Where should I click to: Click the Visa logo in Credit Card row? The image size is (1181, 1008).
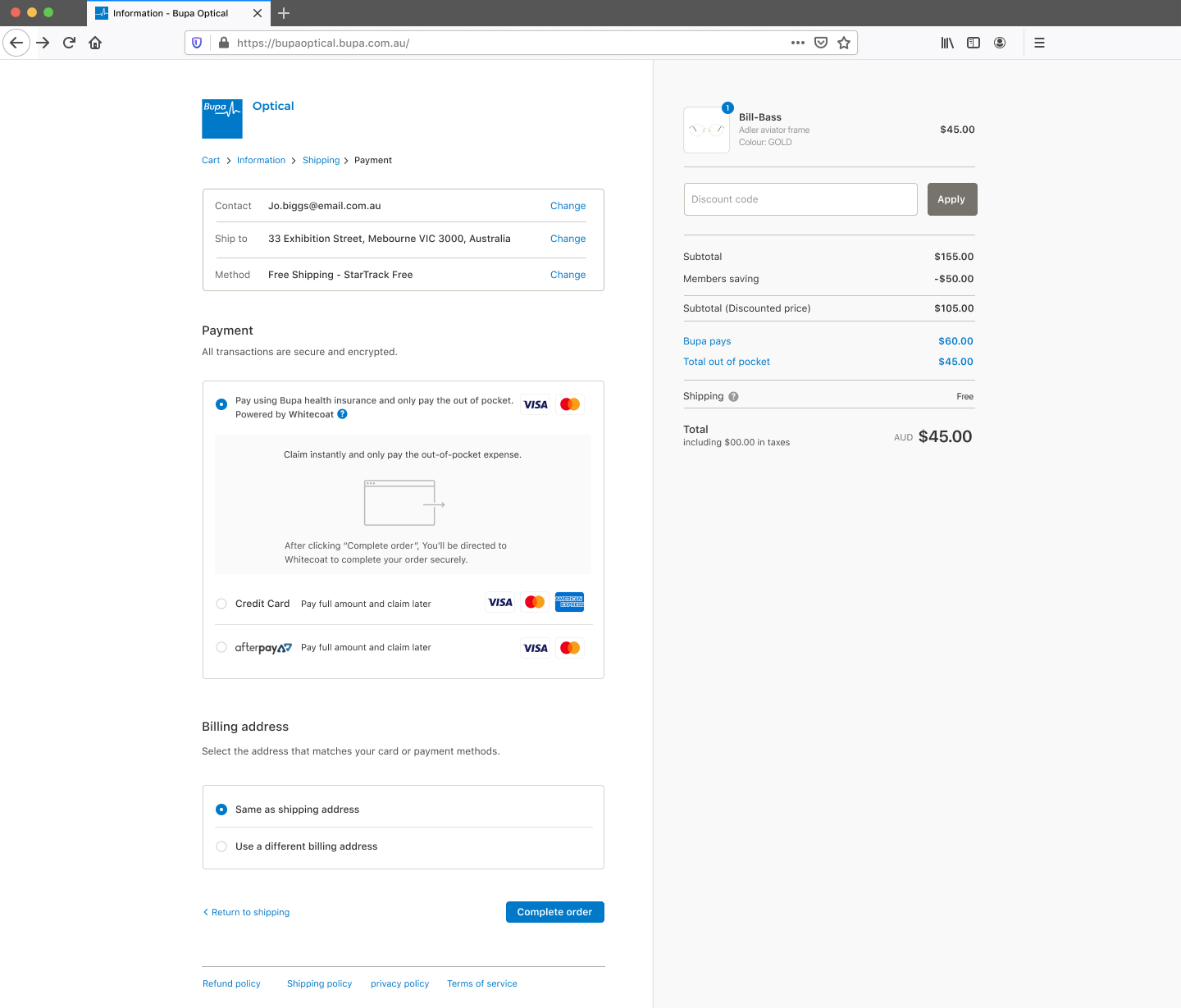click(x=500, y=602)
